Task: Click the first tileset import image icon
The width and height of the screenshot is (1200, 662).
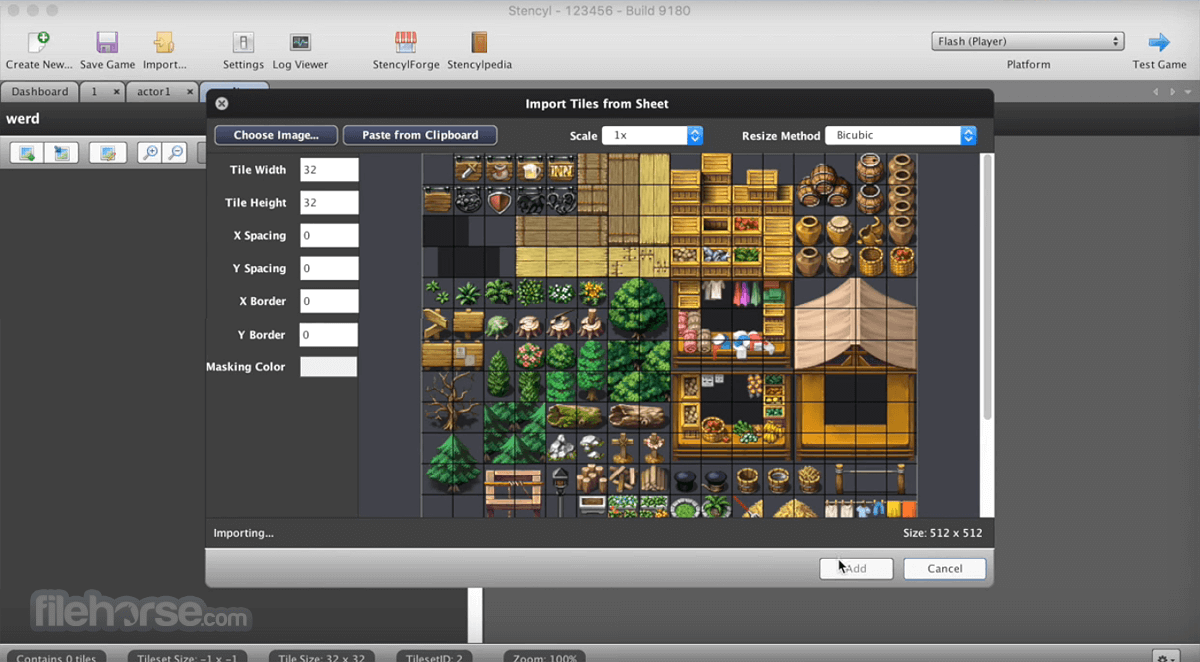Action: pos(27,153)
